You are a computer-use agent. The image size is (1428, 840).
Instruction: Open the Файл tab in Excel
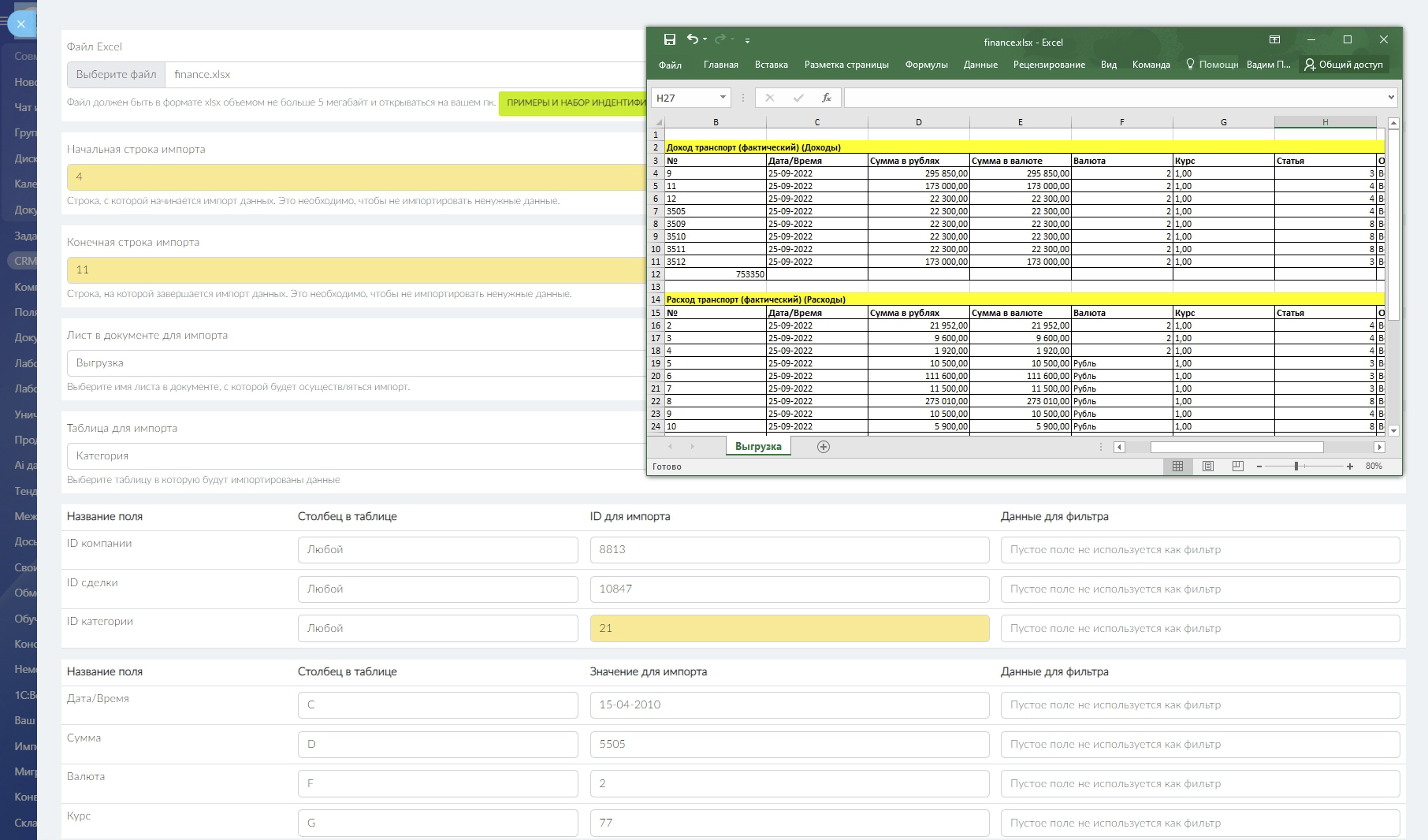tap(670, 65)
